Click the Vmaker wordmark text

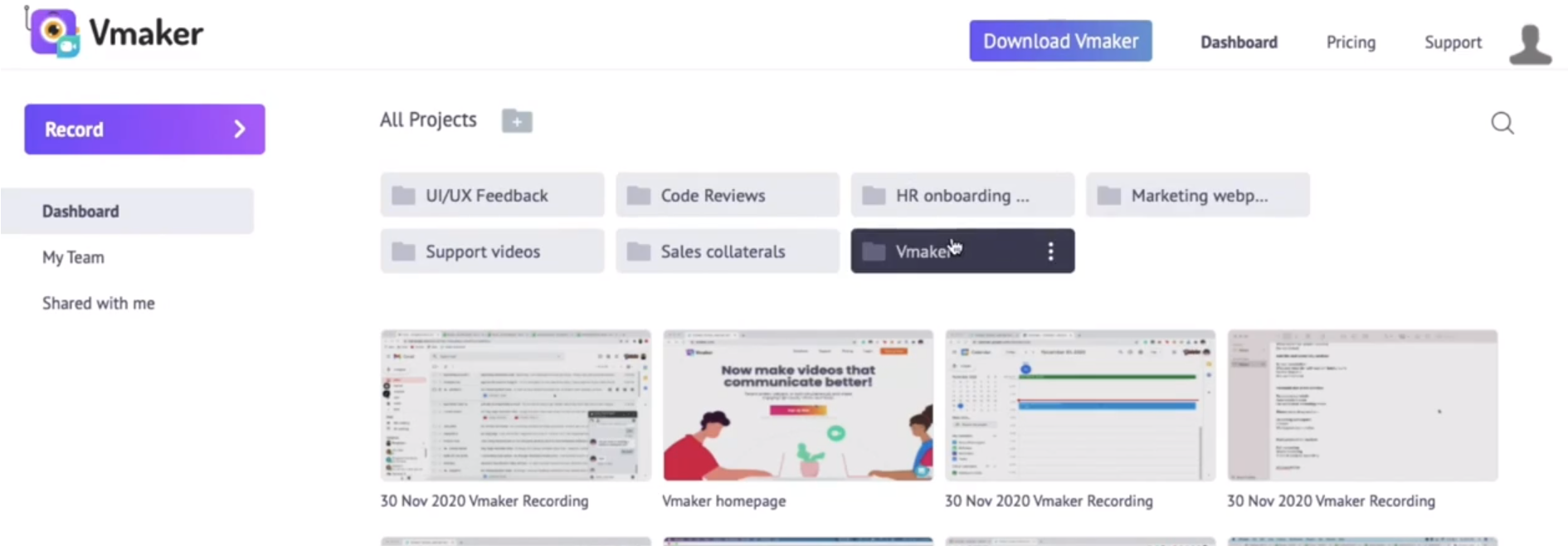coord(146,33)
